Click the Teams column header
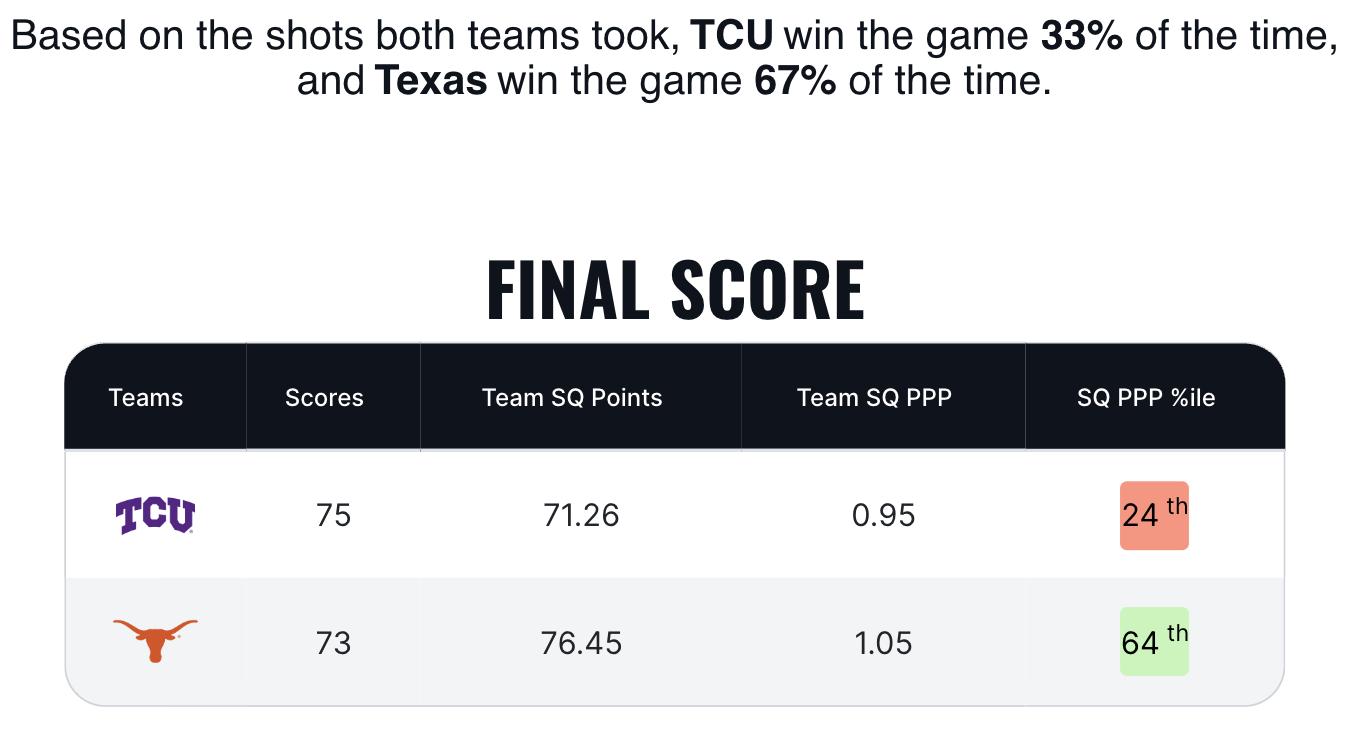The height and width of the screenshot is (730, 1345). (x=146, y=398)
